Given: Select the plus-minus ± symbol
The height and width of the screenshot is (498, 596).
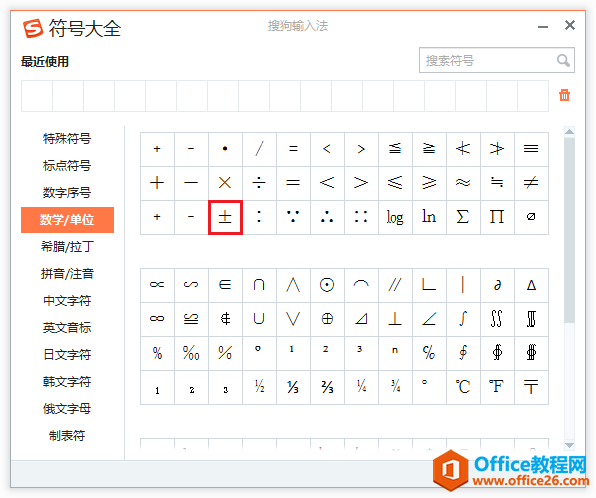Looking at the screenshot, I should point(225,217).
